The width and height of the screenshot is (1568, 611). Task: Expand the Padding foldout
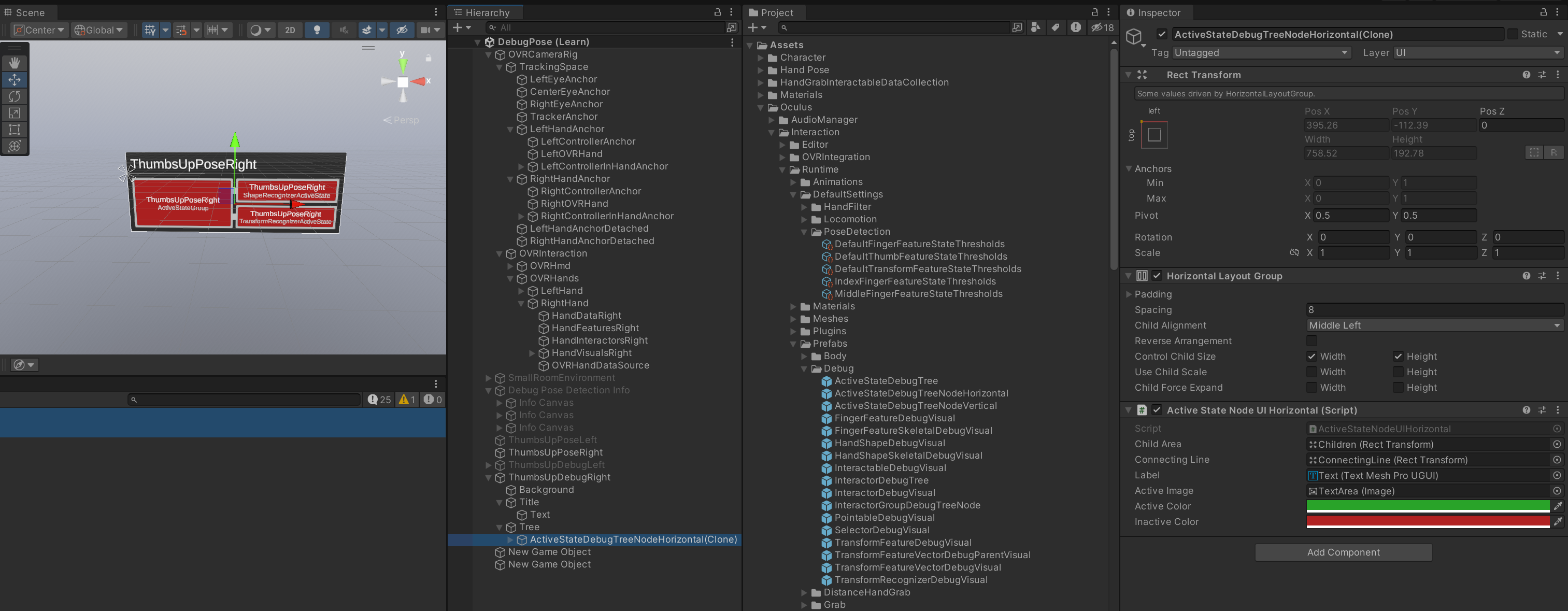pos(1129,294)
